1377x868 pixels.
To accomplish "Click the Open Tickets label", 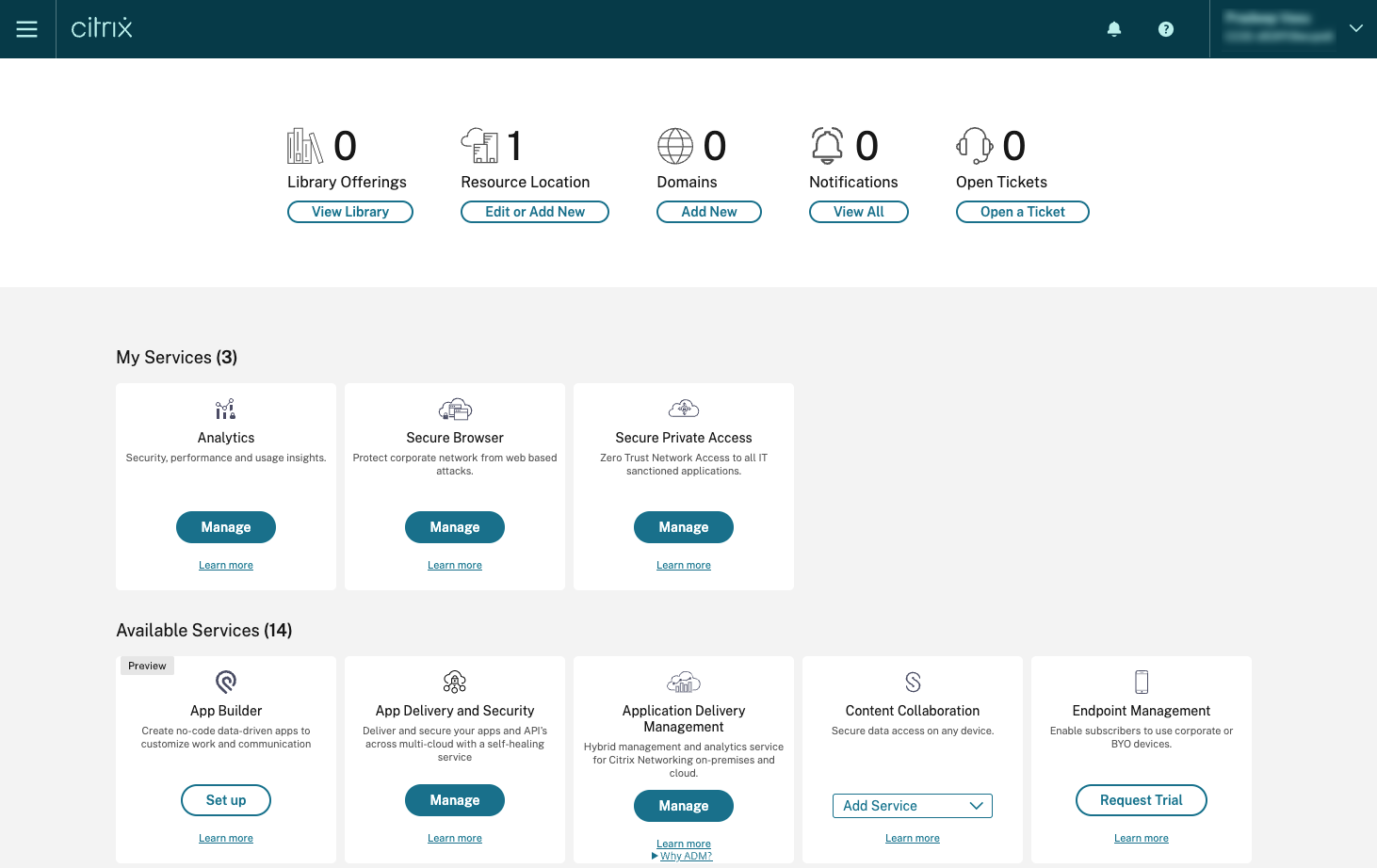I will click(x=1002, y=183).
